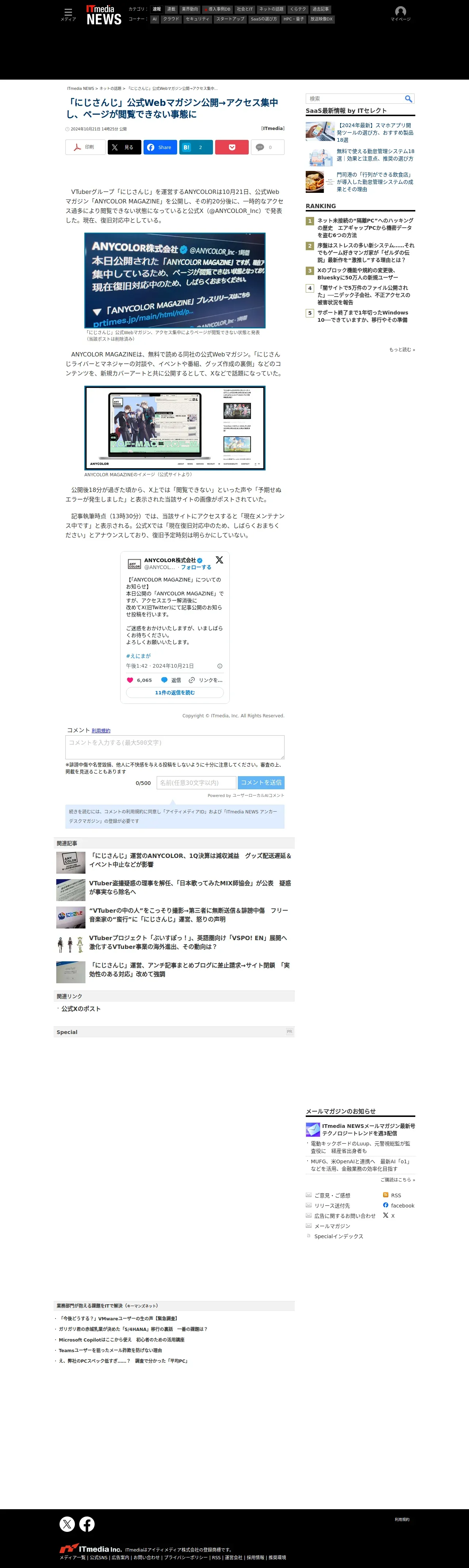Click the Hatena B! bookmark button
Viewport: 469px width, 1568px height.
[x=195, y=147]
